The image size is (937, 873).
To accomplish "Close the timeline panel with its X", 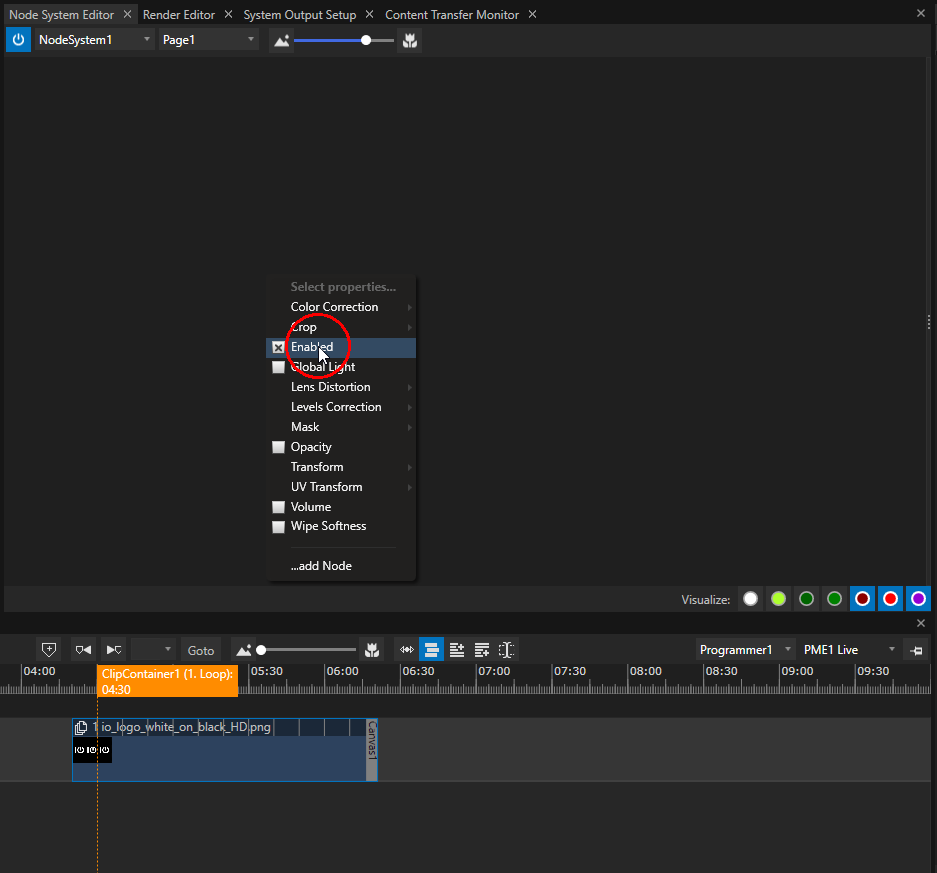I will [921, 623].
